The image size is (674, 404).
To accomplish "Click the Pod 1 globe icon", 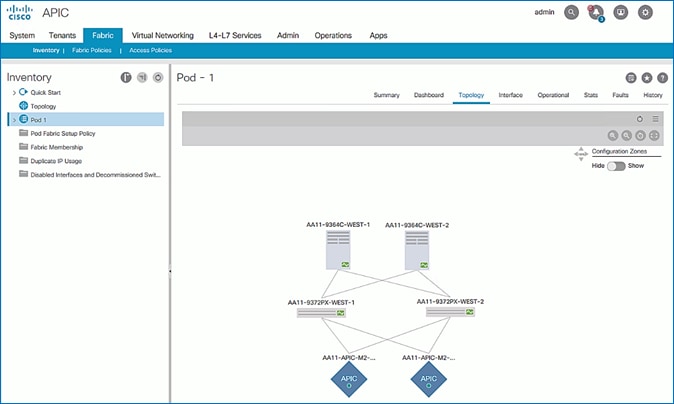I will click(x=24, y=119).
